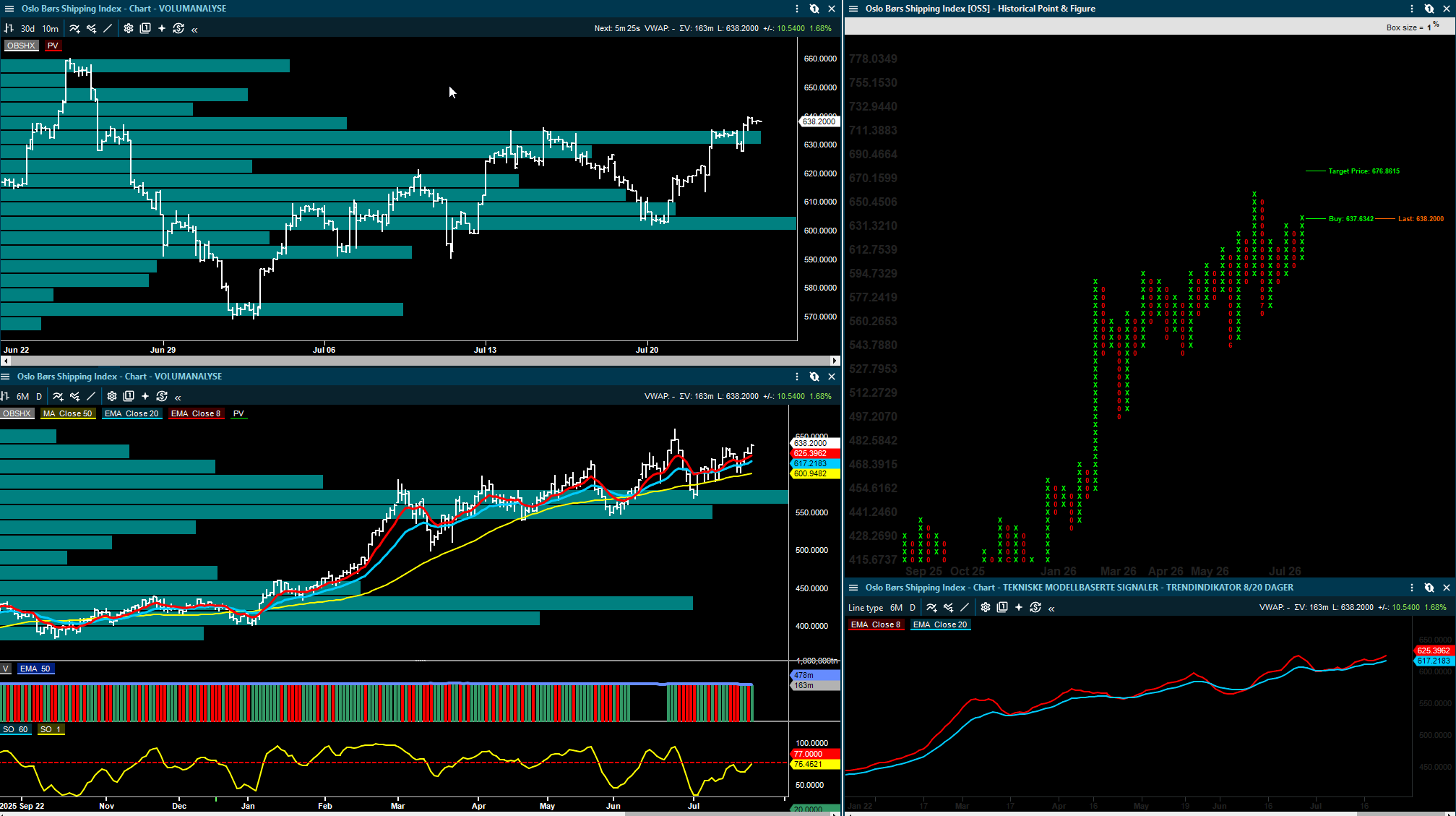Toggle the SO 60 stochastic label

click(15, 729)
